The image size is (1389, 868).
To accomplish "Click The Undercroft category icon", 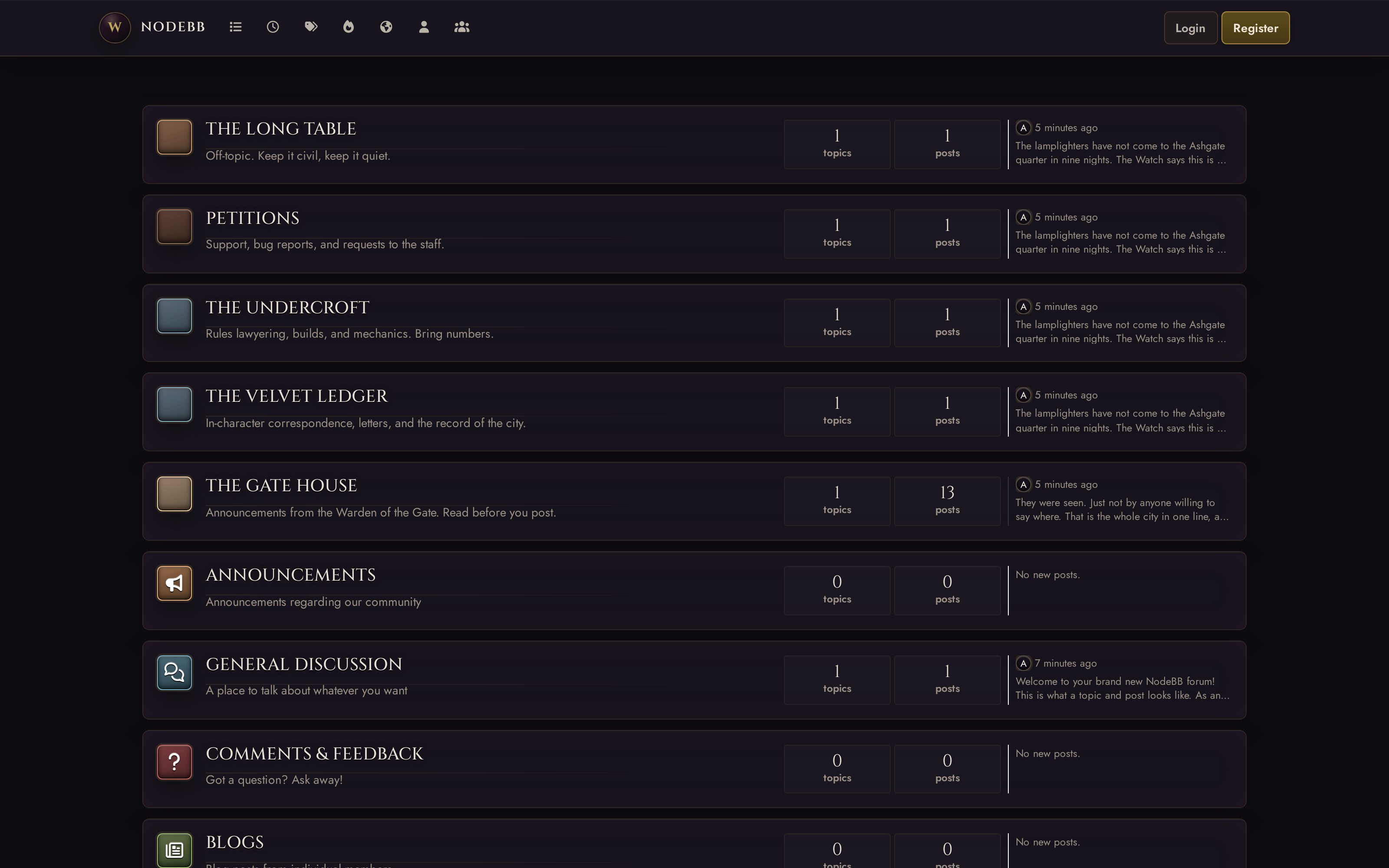I will (x=174, y=316).
